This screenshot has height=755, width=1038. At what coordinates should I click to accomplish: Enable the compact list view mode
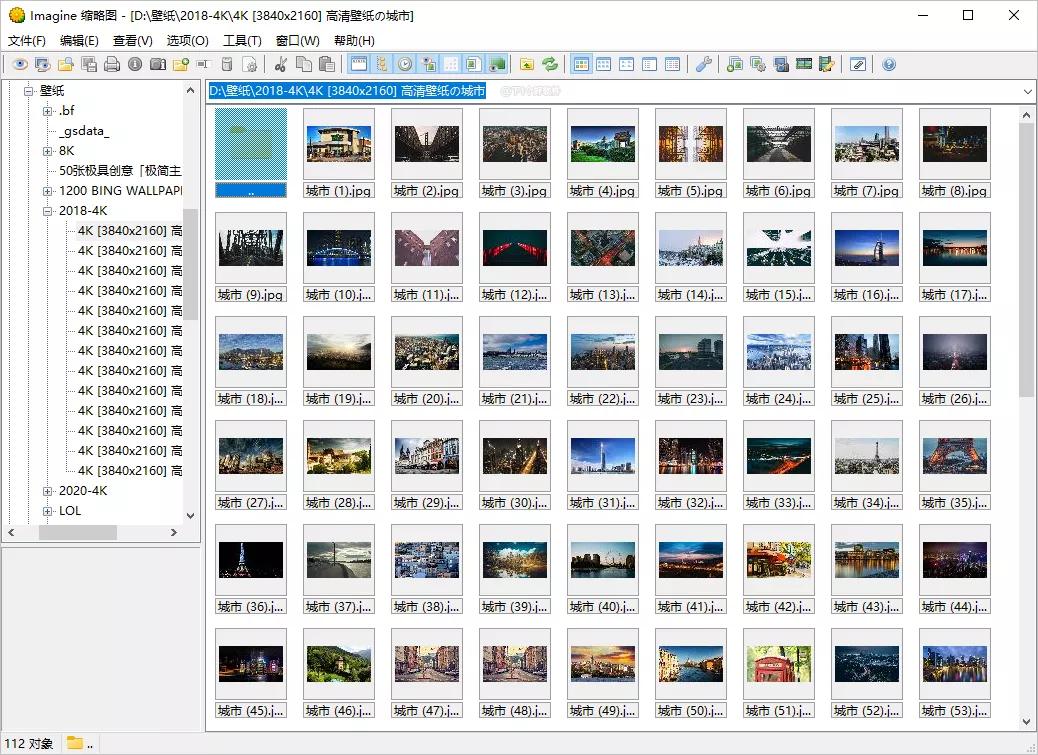(x=650, y=64)
